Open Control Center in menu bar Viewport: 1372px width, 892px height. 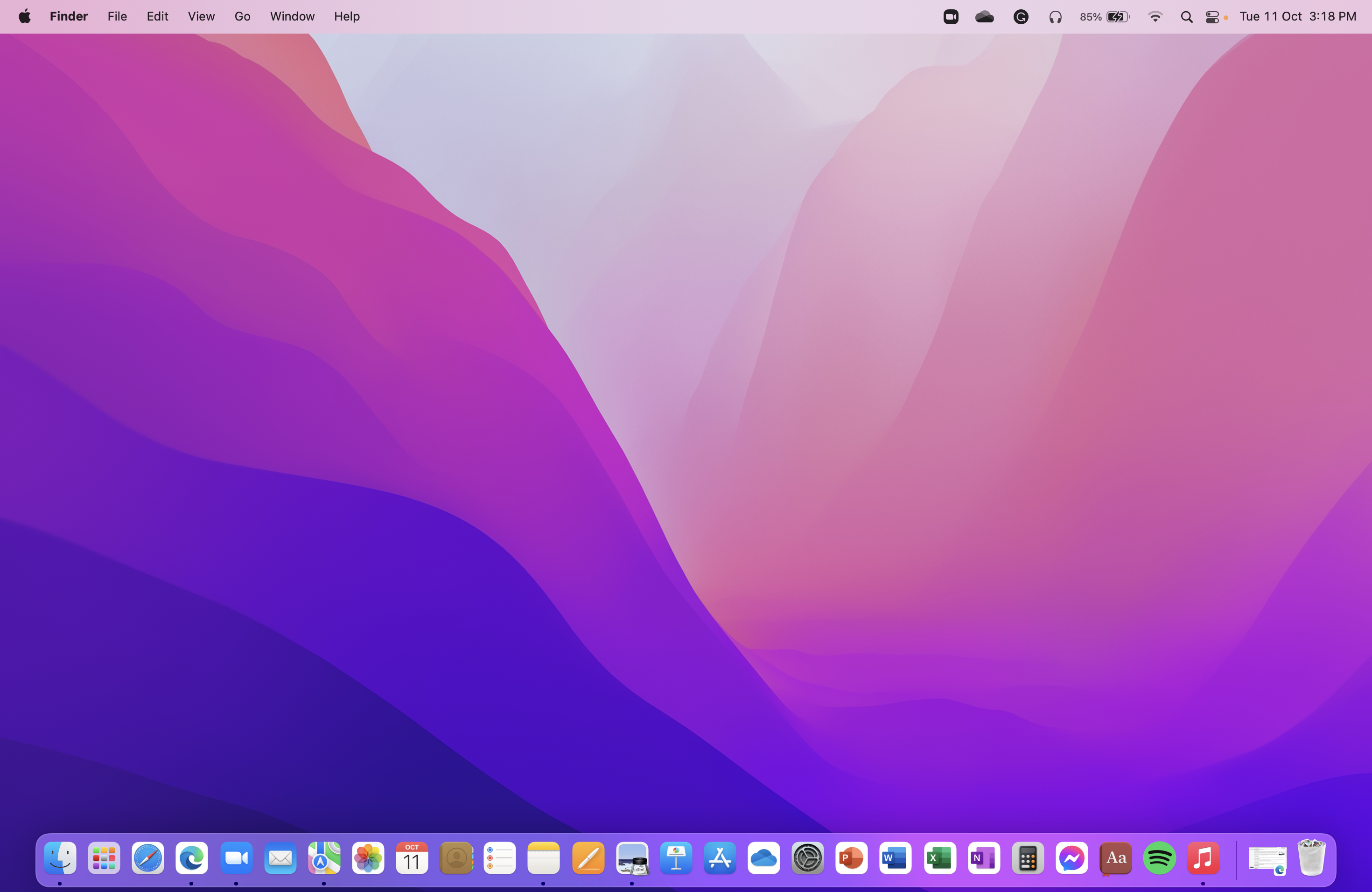pyautogui.click(x=1212, y=17)
